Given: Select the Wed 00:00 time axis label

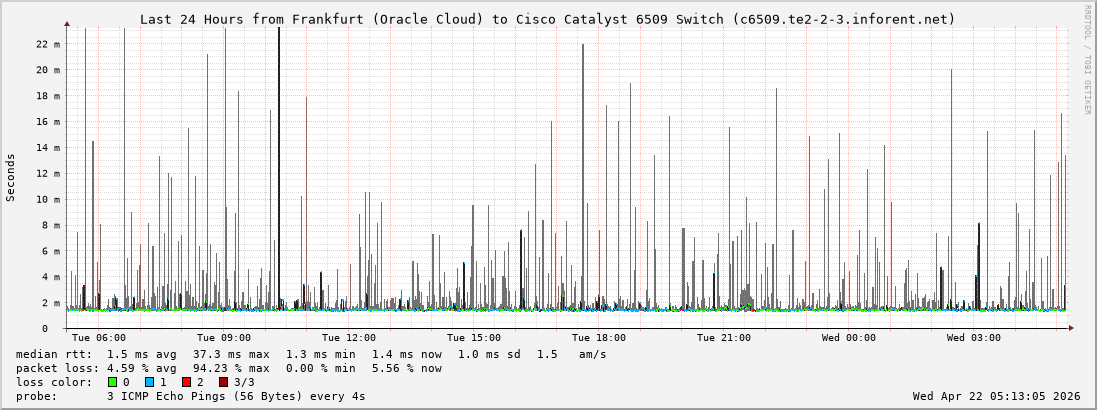Looking at the screenshot, I should click(x=849, y=338).
